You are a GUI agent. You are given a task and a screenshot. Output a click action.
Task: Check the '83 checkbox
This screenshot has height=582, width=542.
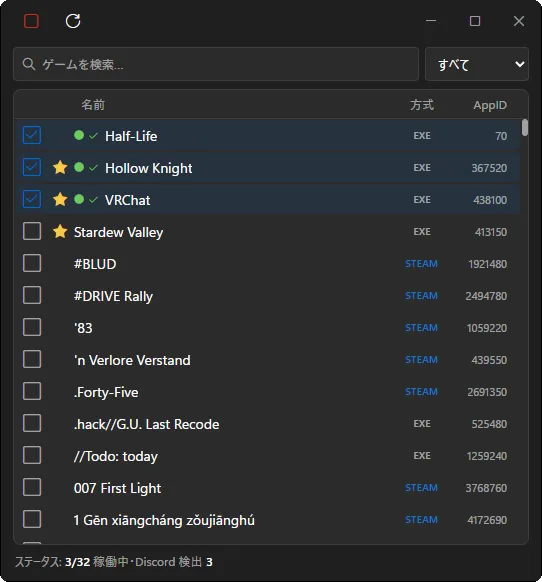coord(32,327)
